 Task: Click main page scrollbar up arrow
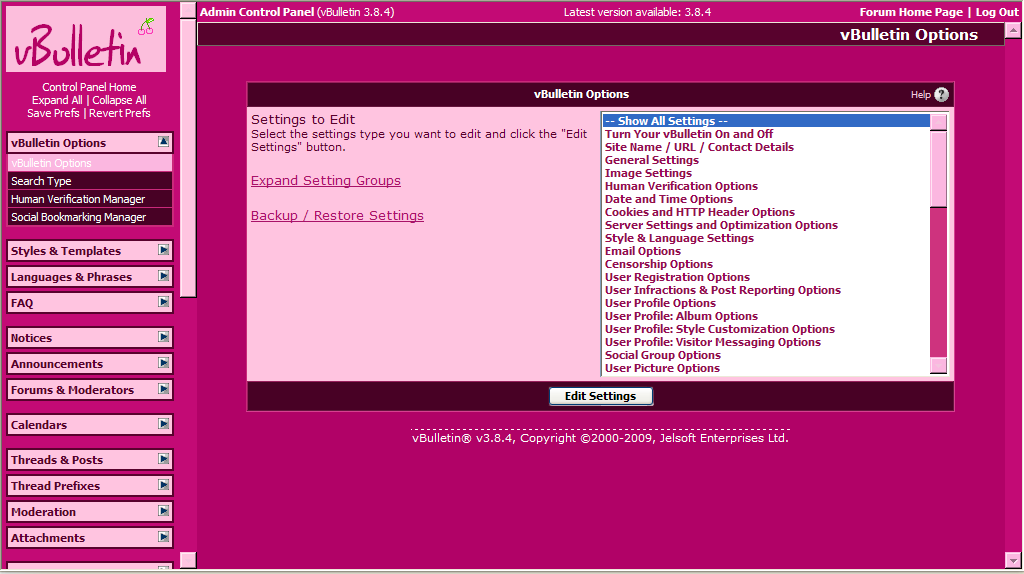pos(1014,30)
